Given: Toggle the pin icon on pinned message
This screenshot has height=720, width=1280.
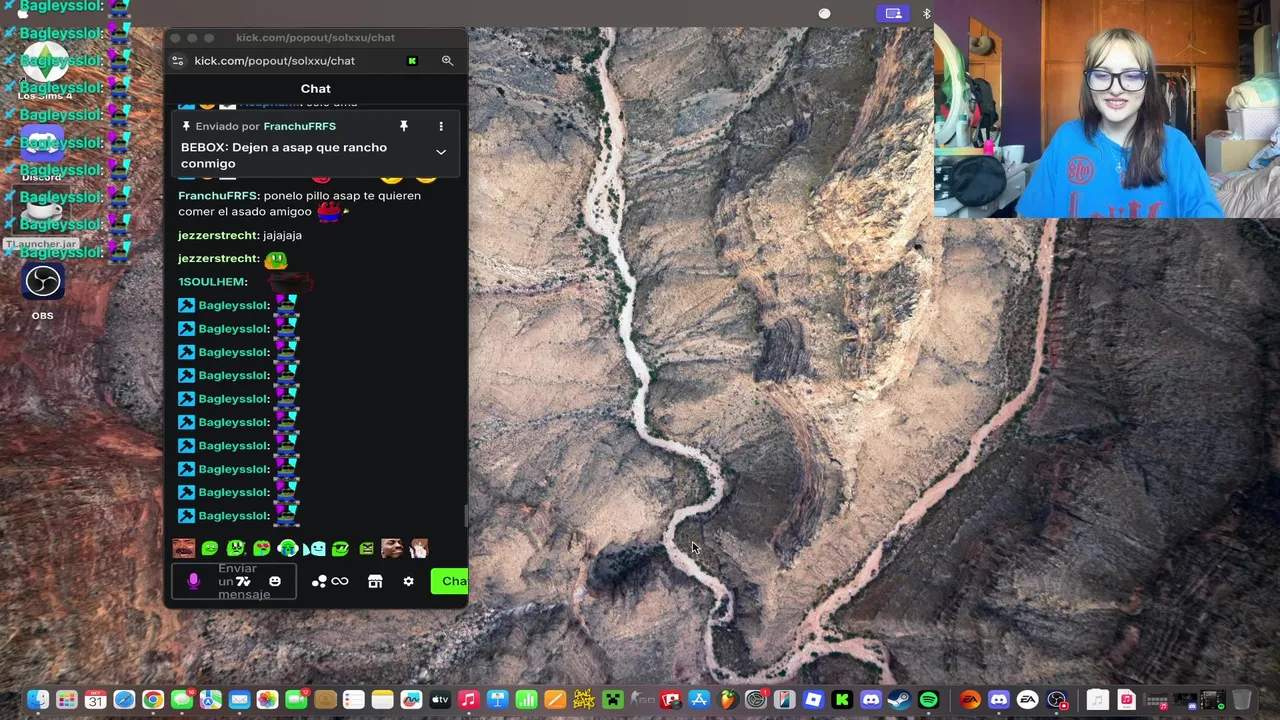Looking at the screenshot, I should point(404,126).
